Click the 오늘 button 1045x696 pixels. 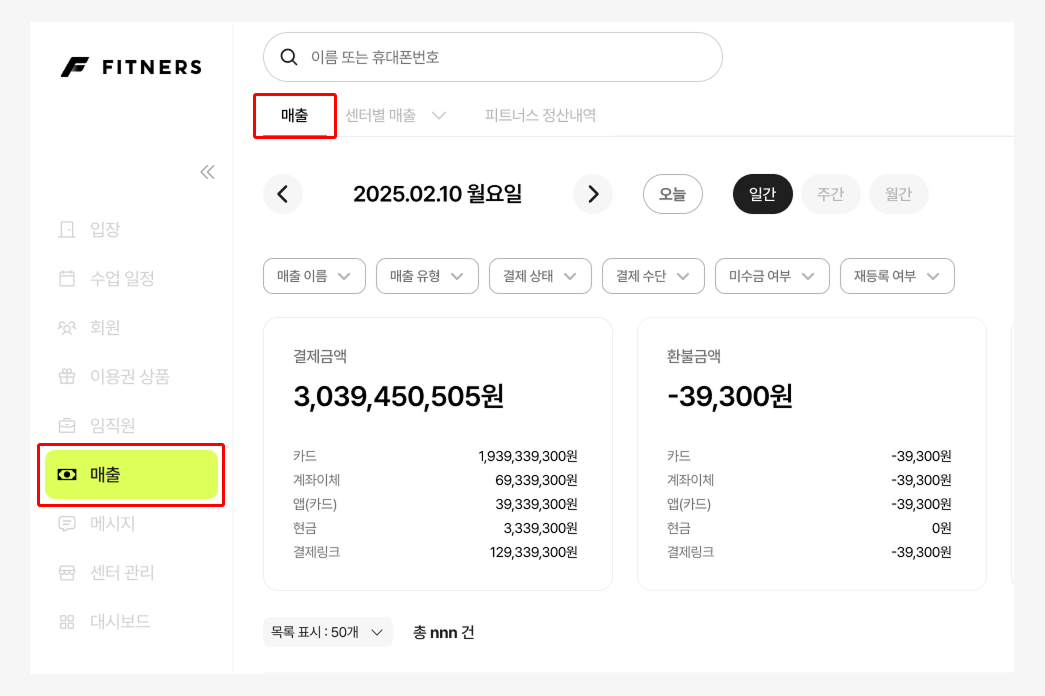click(x=672, y=194)
